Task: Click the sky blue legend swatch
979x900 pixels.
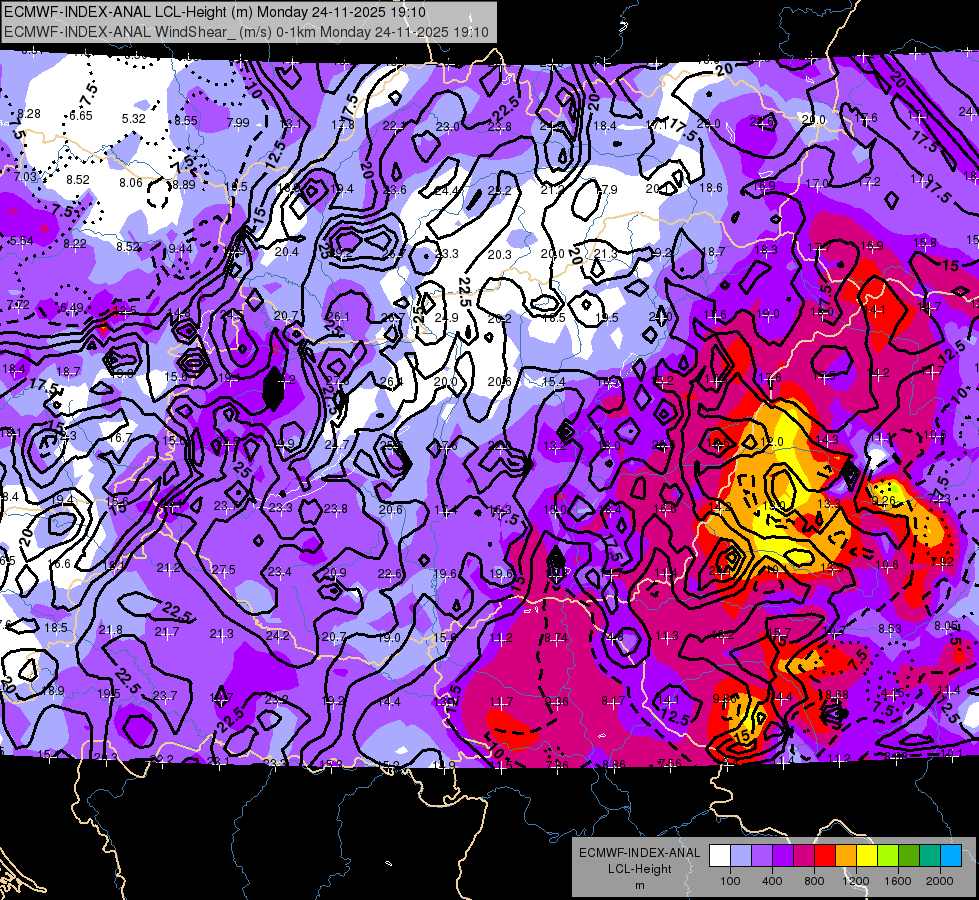Action: tap(951, 856)
